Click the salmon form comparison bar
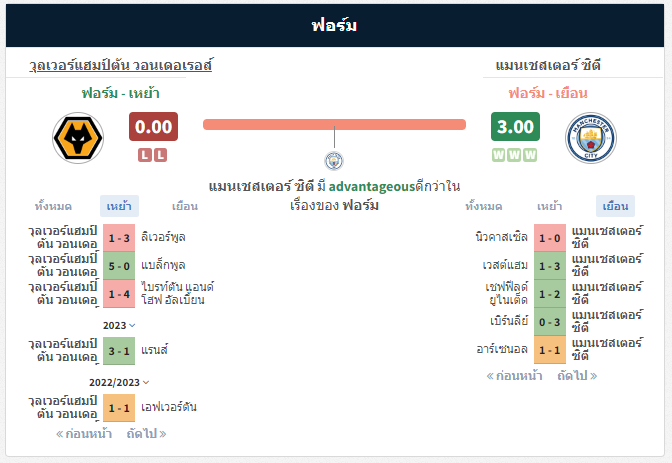 pyautogui.click(x=334, y=124)
